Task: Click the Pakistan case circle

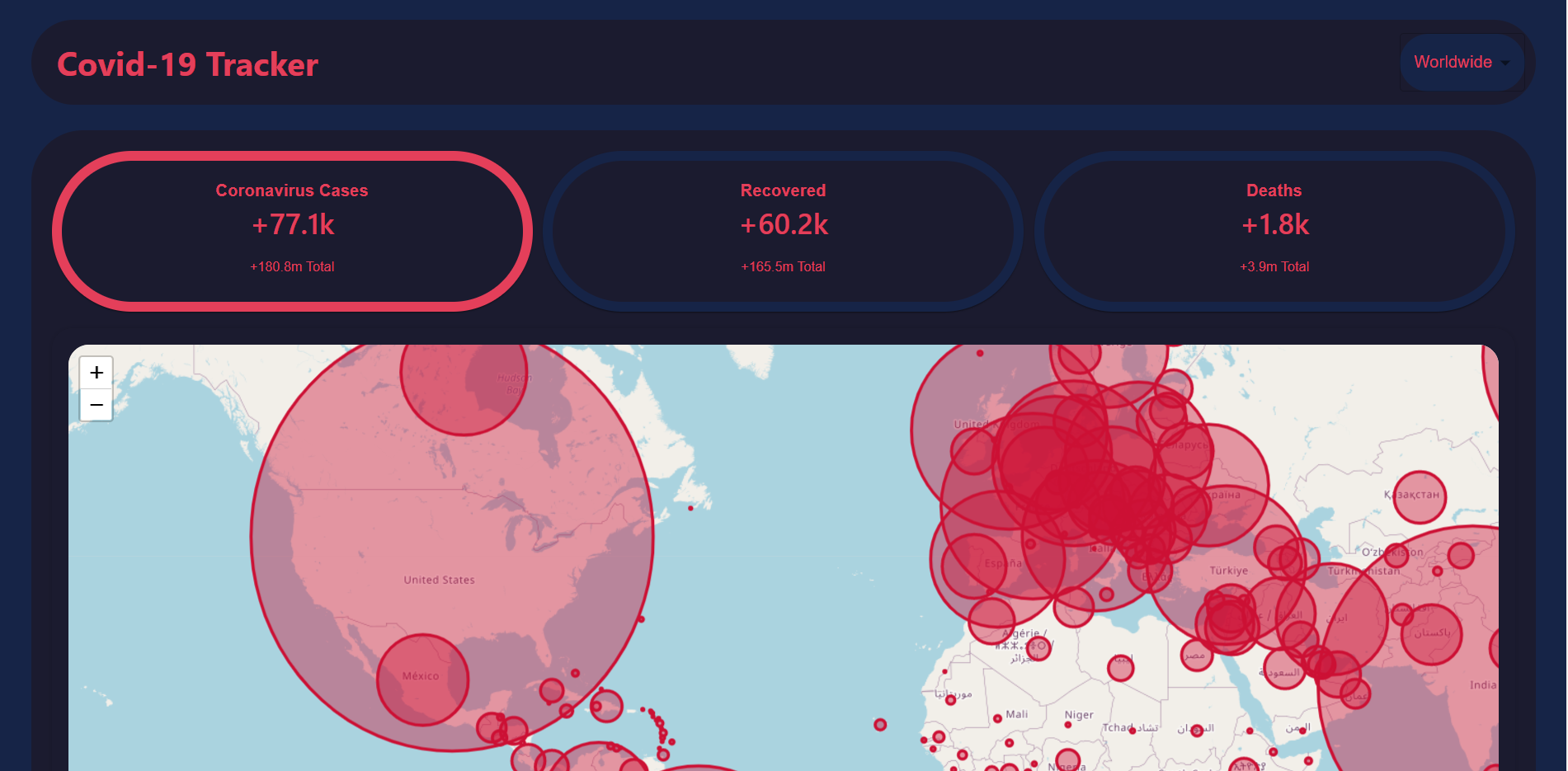Action: [x=1431, y=634]
